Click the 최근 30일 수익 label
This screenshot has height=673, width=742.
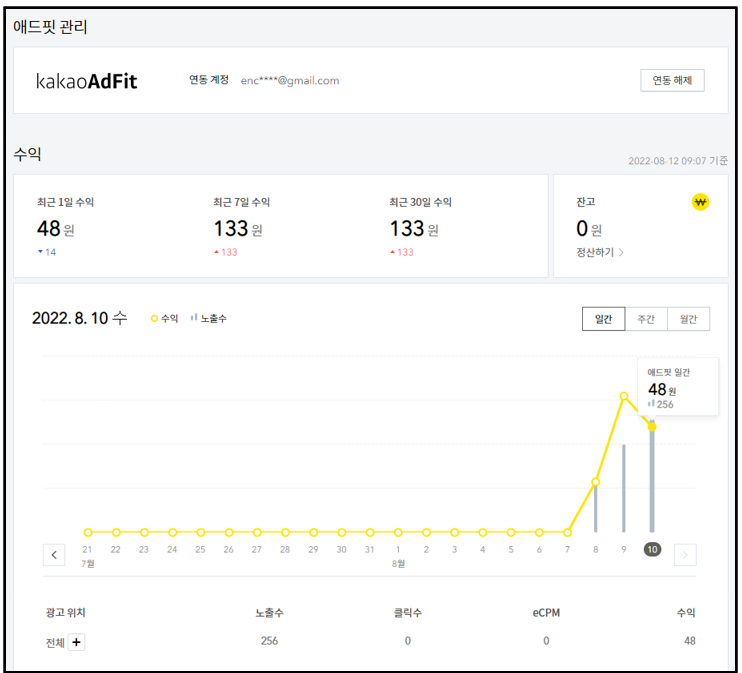coord(420,202)
